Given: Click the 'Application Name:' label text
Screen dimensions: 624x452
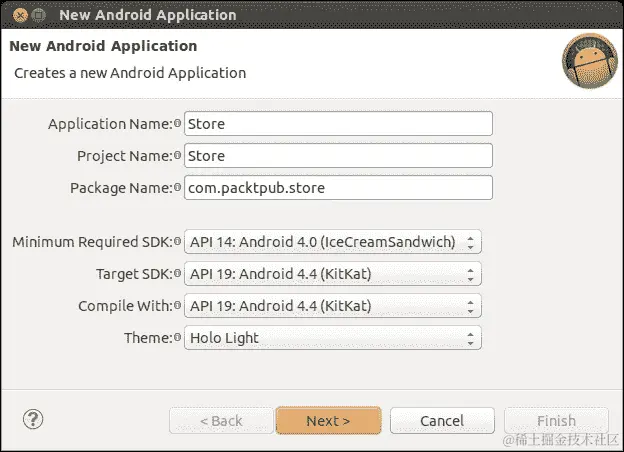Looking at the screenshot, I should (x=111, y=124).
